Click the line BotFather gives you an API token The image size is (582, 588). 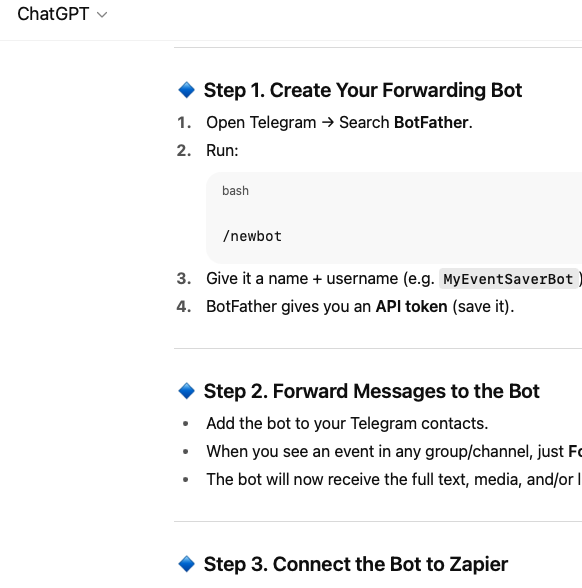360,306
